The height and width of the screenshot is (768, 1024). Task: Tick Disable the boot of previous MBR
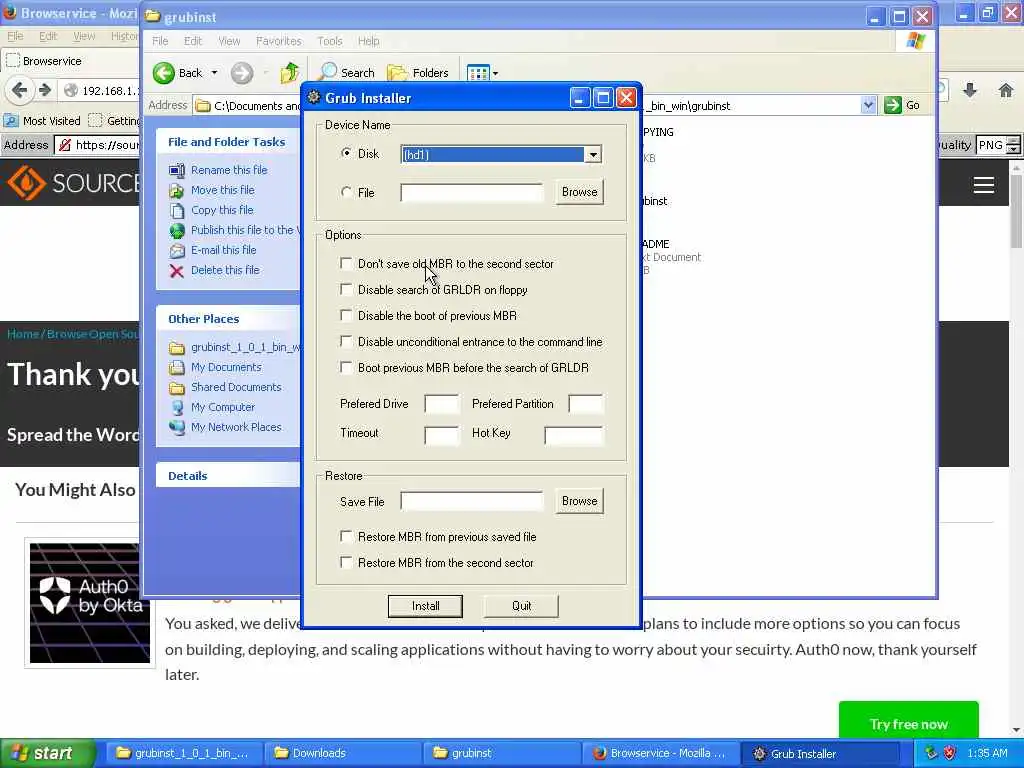346,315
